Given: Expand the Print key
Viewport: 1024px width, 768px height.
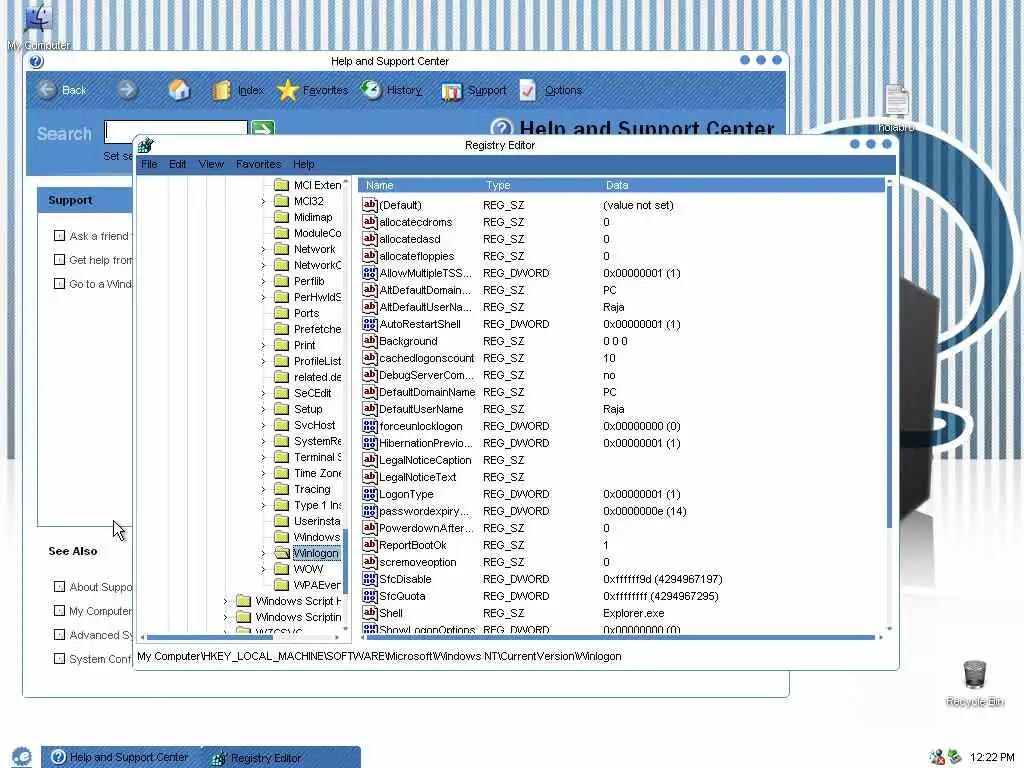Looking at the screenshot, I should click(263, 345).
